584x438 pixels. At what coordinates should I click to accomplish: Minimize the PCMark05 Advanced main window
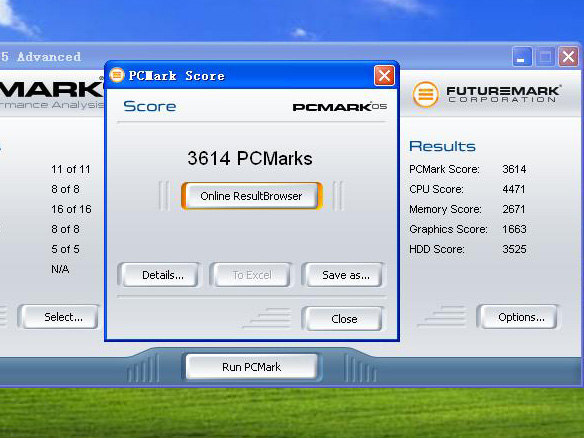click(x=522, y=57)
